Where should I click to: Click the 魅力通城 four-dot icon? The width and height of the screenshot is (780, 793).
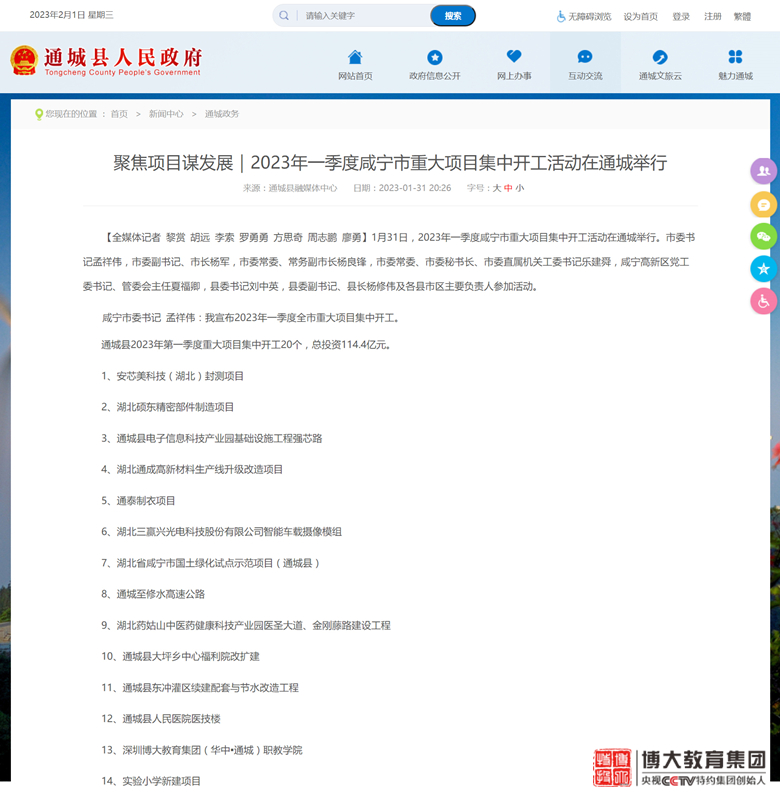(735, 57)
